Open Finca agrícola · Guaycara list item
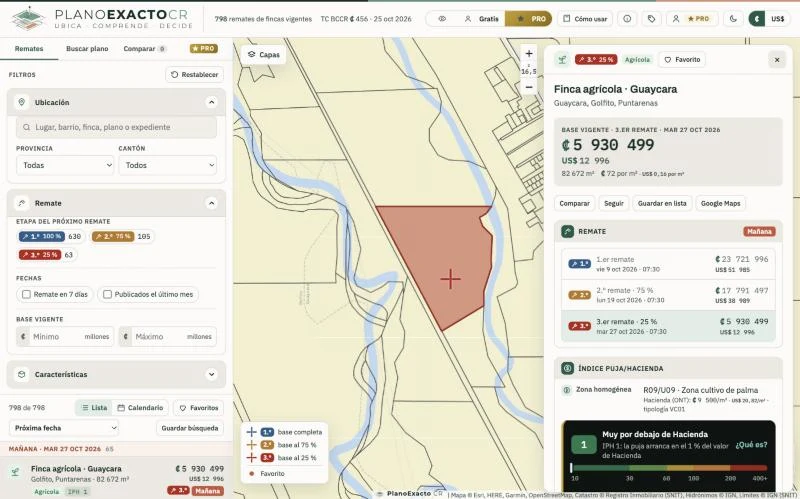800x499 pixels. tap(116, 479)
